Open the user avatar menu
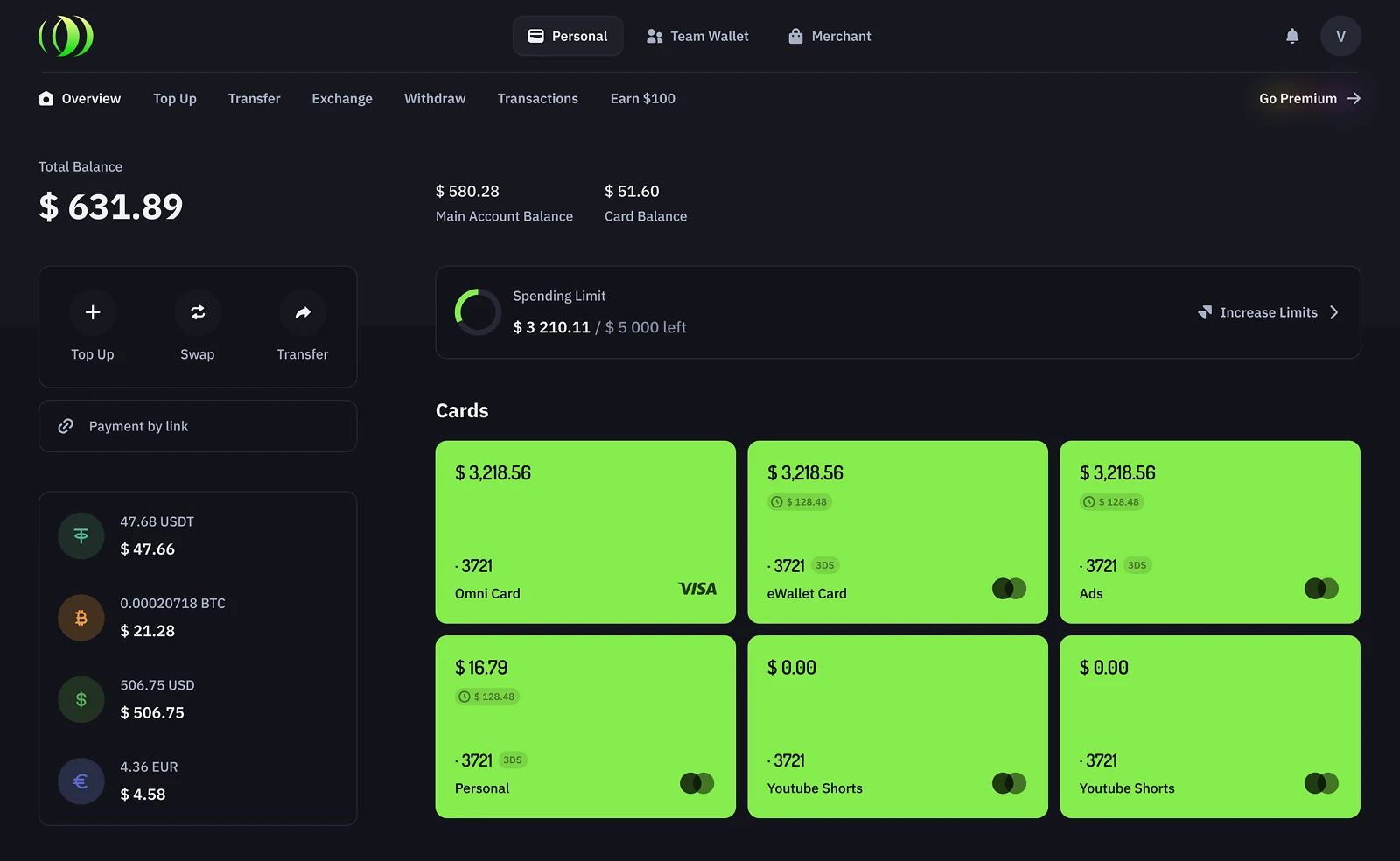 (1340, 36)
